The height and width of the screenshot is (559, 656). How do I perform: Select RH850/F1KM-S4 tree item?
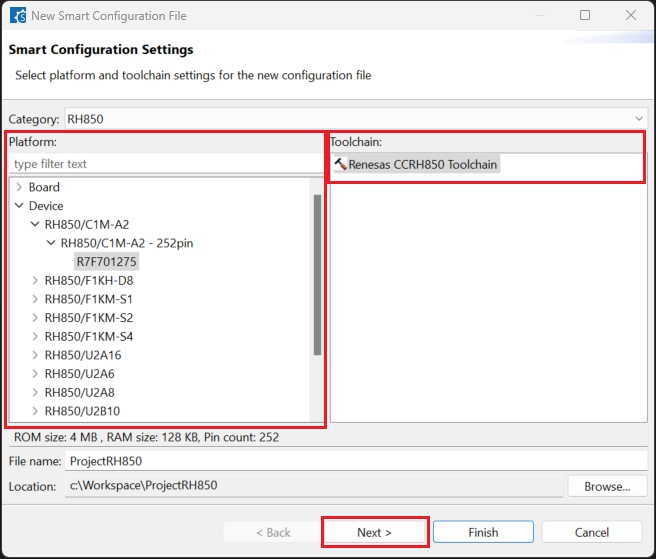[x=89, y=336]
